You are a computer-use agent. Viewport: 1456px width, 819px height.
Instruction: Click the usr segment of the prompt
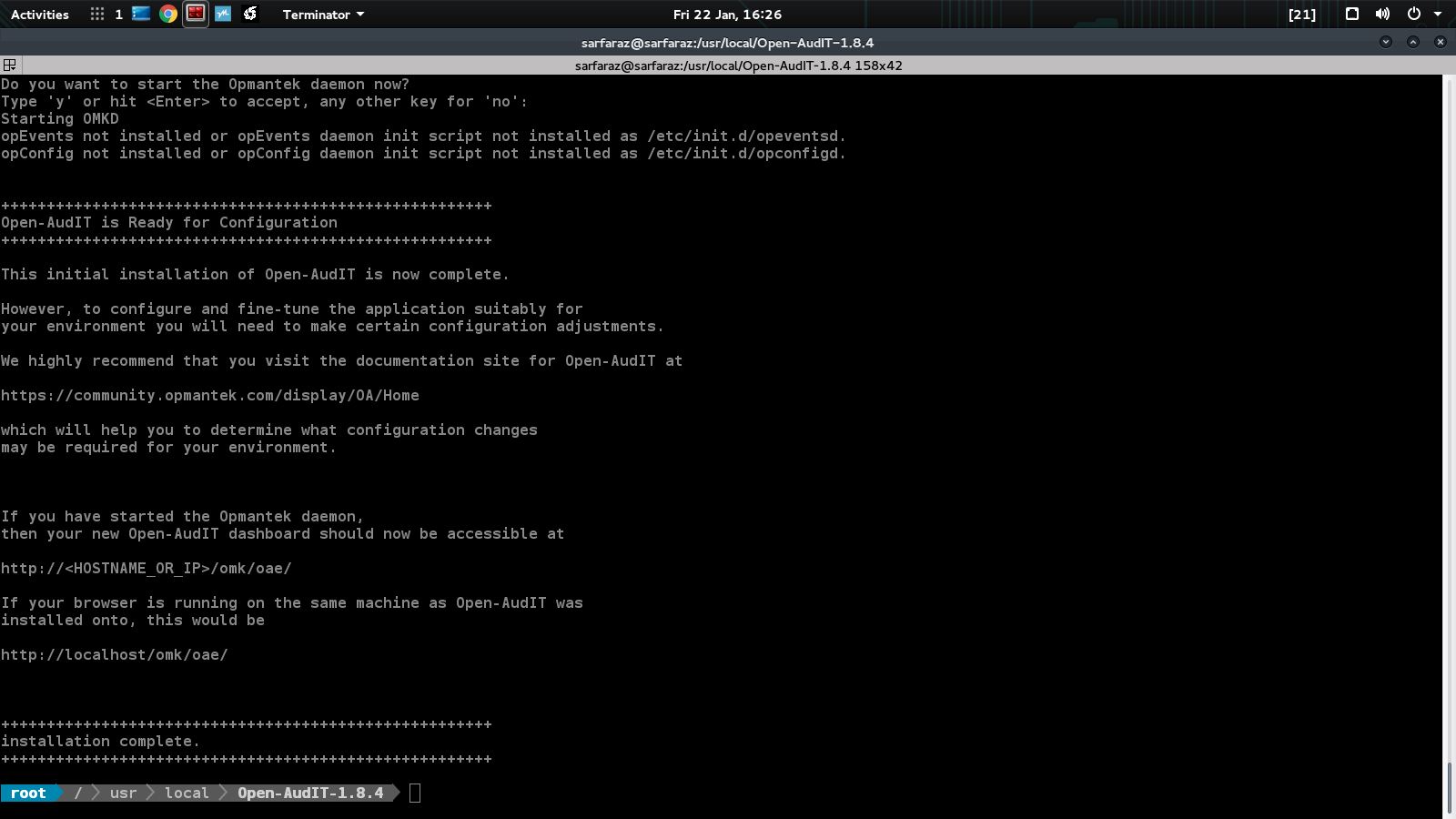(x=123, y=794)
